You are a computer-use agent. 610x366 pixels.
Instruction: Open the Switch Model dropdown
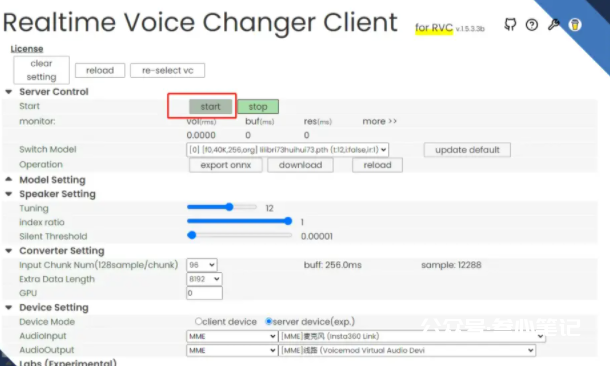pyautogui.click(x=287, y=150)
